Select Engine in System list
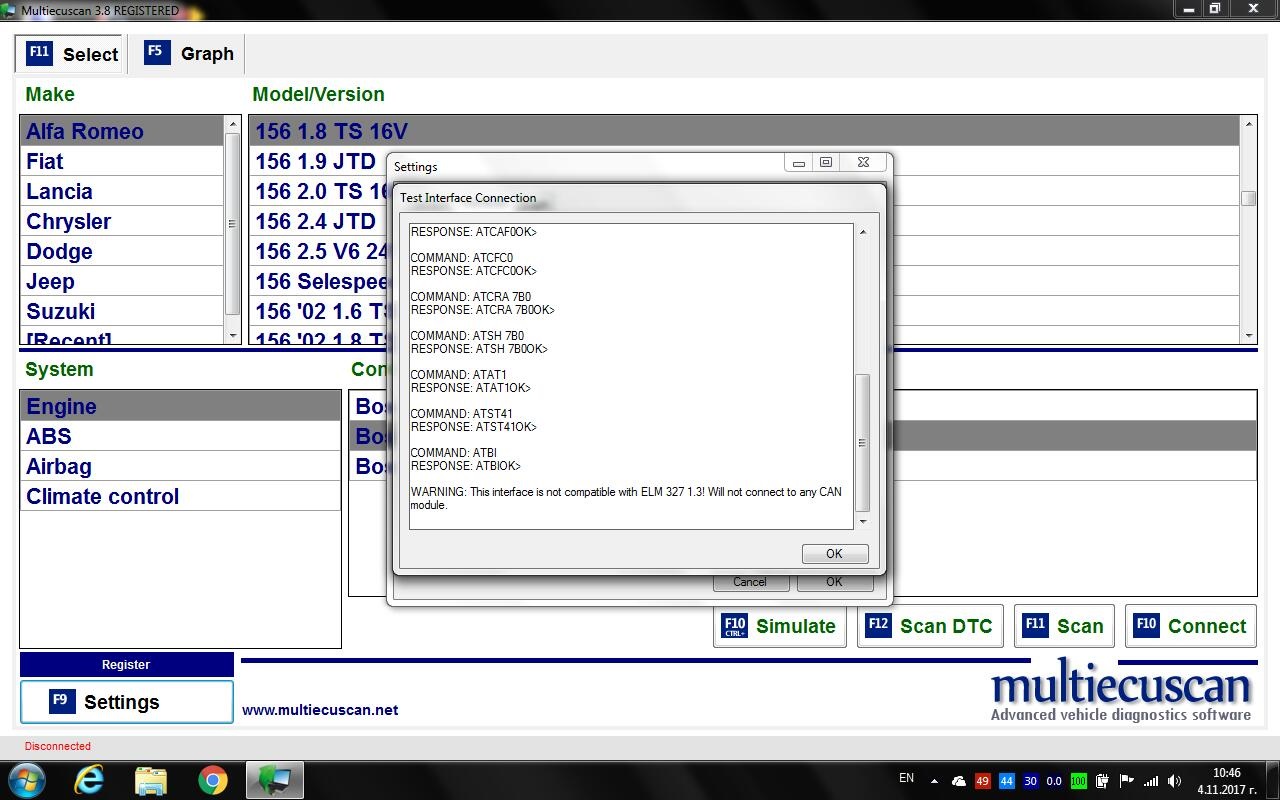This screenshot has height=800, width=1280. (x=181, y=406)
